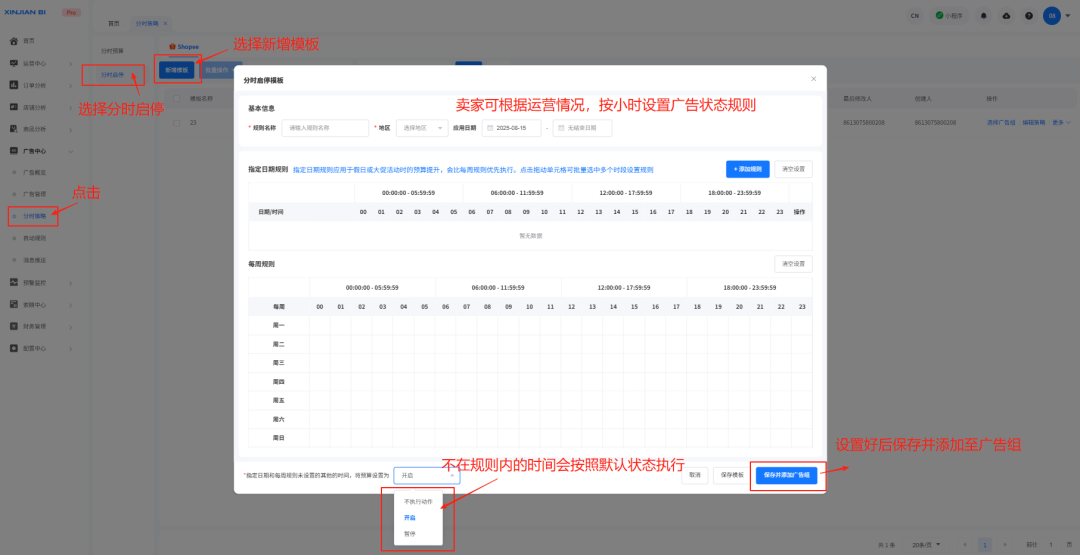Click the start date field 2025-08-15
Viewport: 1080px width, 555px height.
click(511, 128)
